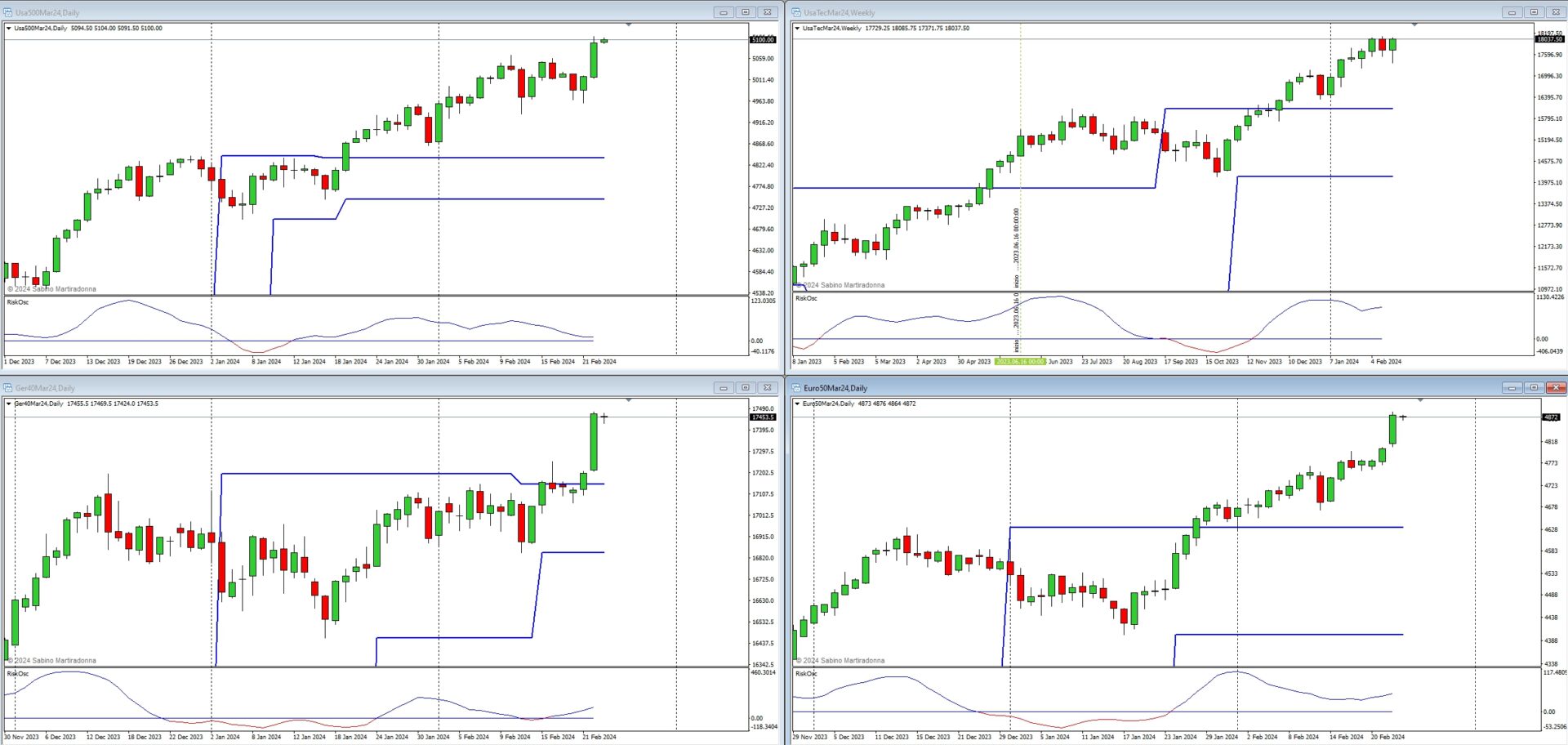This screenshot has height=745, width=1568.
Task: Click the Ger40Mar24 chart window icon
Action: pos(8,388)
